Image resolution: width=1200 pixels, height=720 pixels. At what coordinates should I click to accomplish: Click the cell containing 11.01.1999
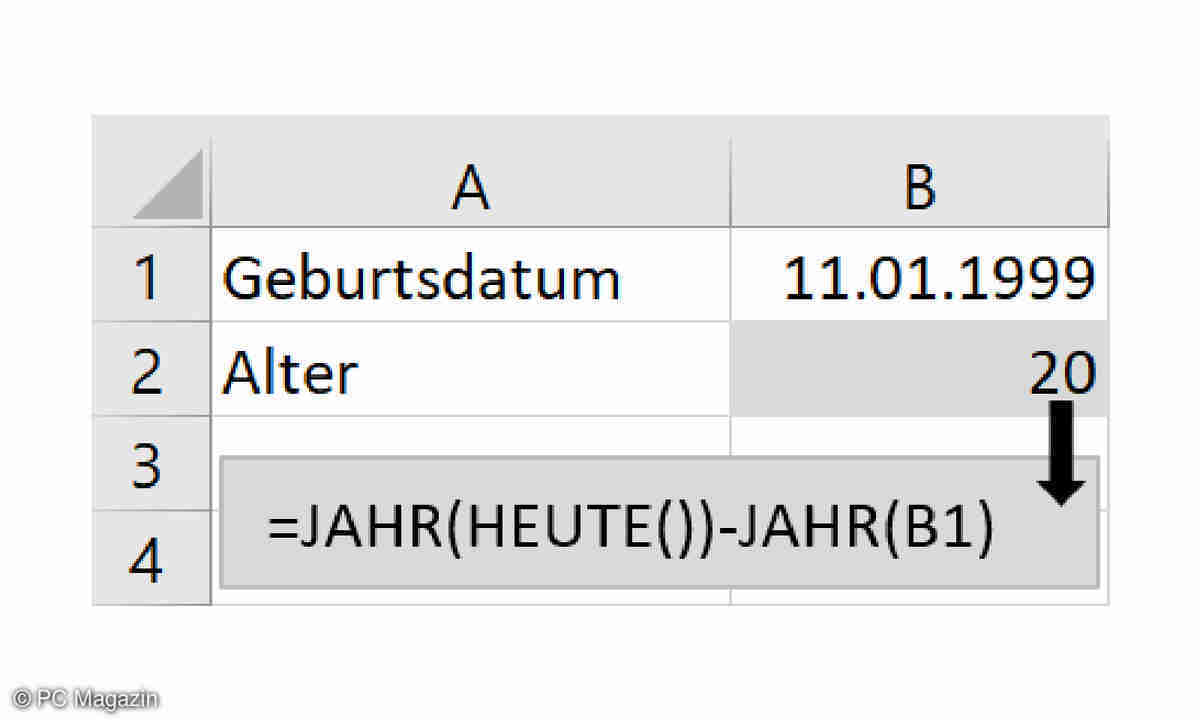938,279
